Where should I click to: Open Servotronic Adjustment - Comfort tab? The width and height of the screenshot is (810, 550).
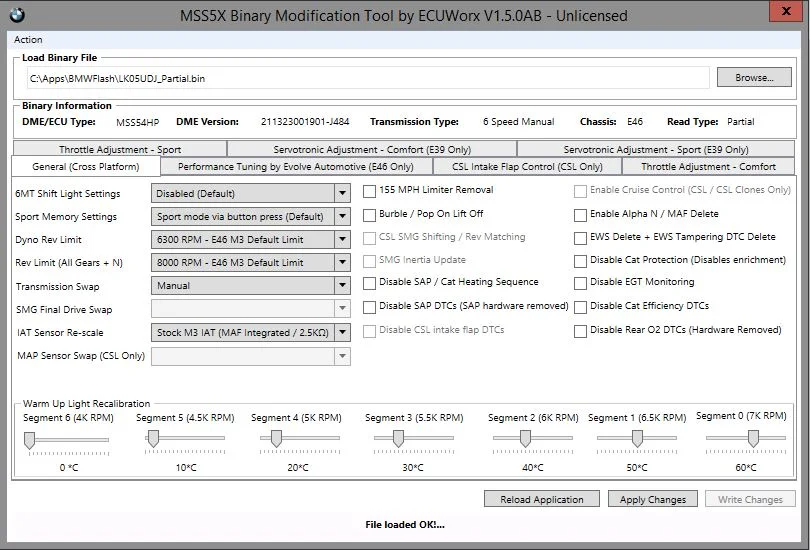[x=372, y=149]
